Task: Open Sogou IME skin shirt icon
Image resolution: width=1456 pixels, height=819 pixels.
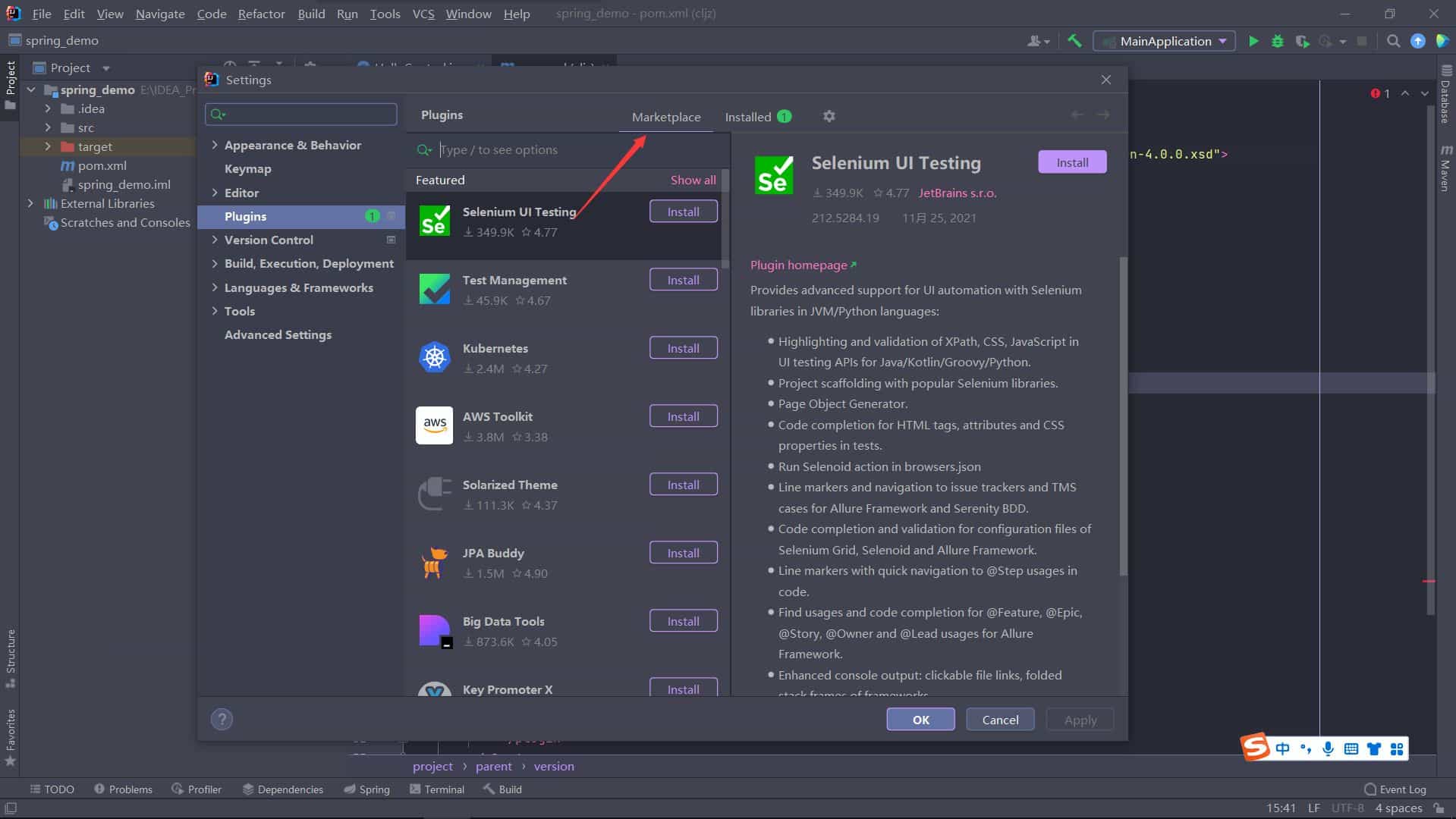Action: (1373, 749)
